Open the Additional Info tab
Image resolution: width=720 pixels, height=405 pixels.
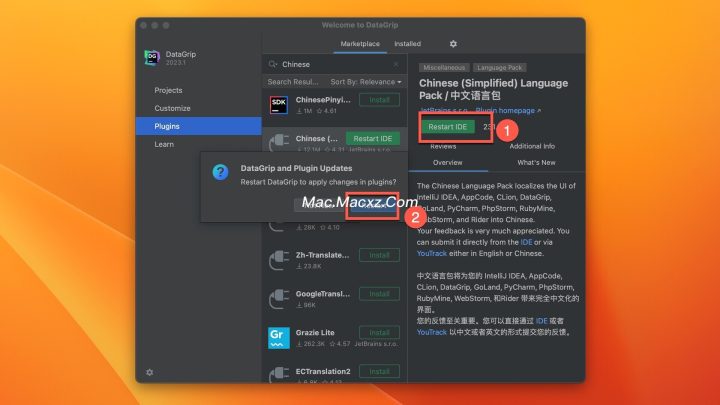532,146
